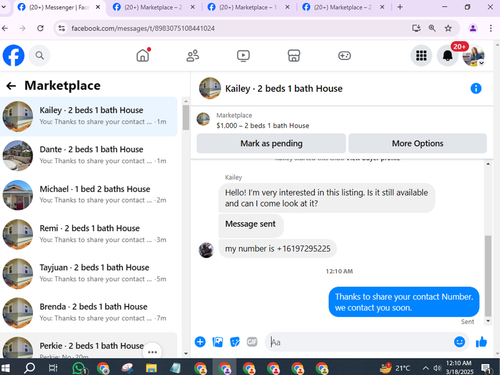Open the Chrome three-dot menu

click(x=491, y=28)
